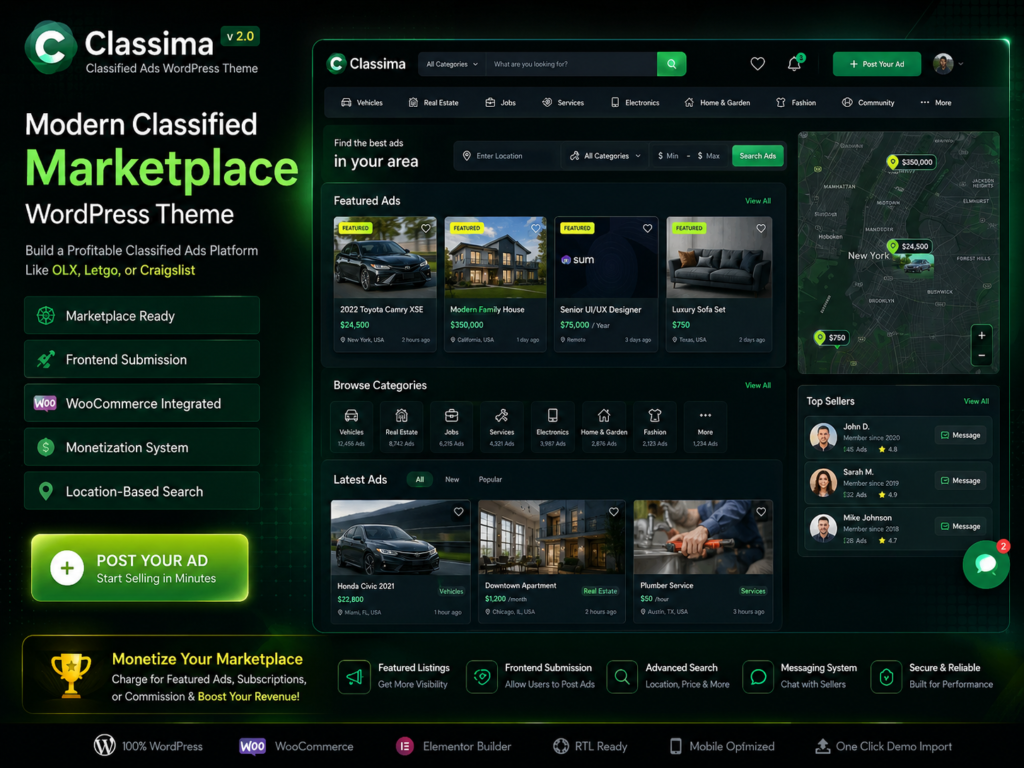Screen dimensions: 1024x768
Task: Open Home & Garden category tile
Action: point(604,426)
